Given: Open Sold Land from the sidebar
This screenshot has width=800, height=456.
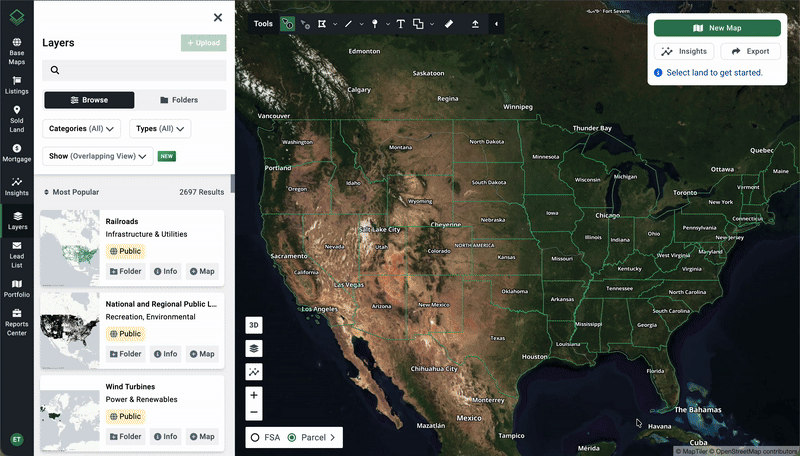Looking at the screenshot, I should tap(17, 120).
